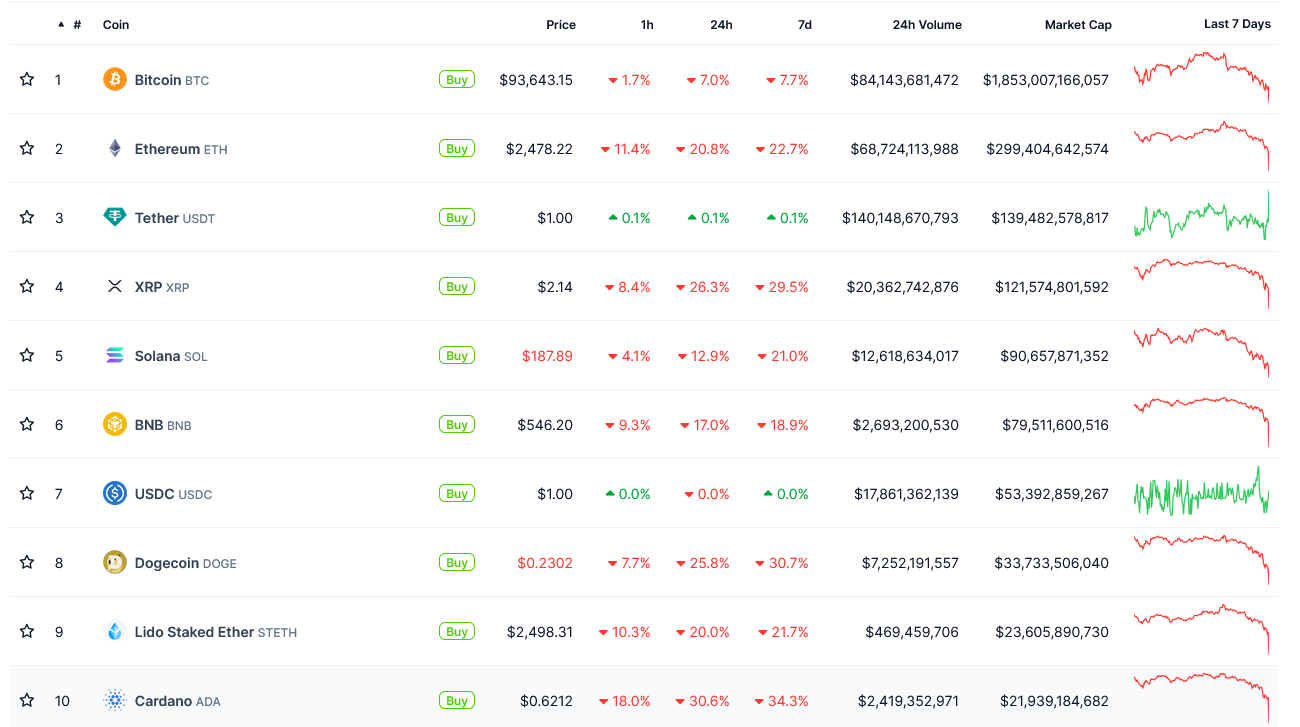The image size is (1300, 727).
Task: Click the Ethereum ETH logo icon
Action: [114, 148]
